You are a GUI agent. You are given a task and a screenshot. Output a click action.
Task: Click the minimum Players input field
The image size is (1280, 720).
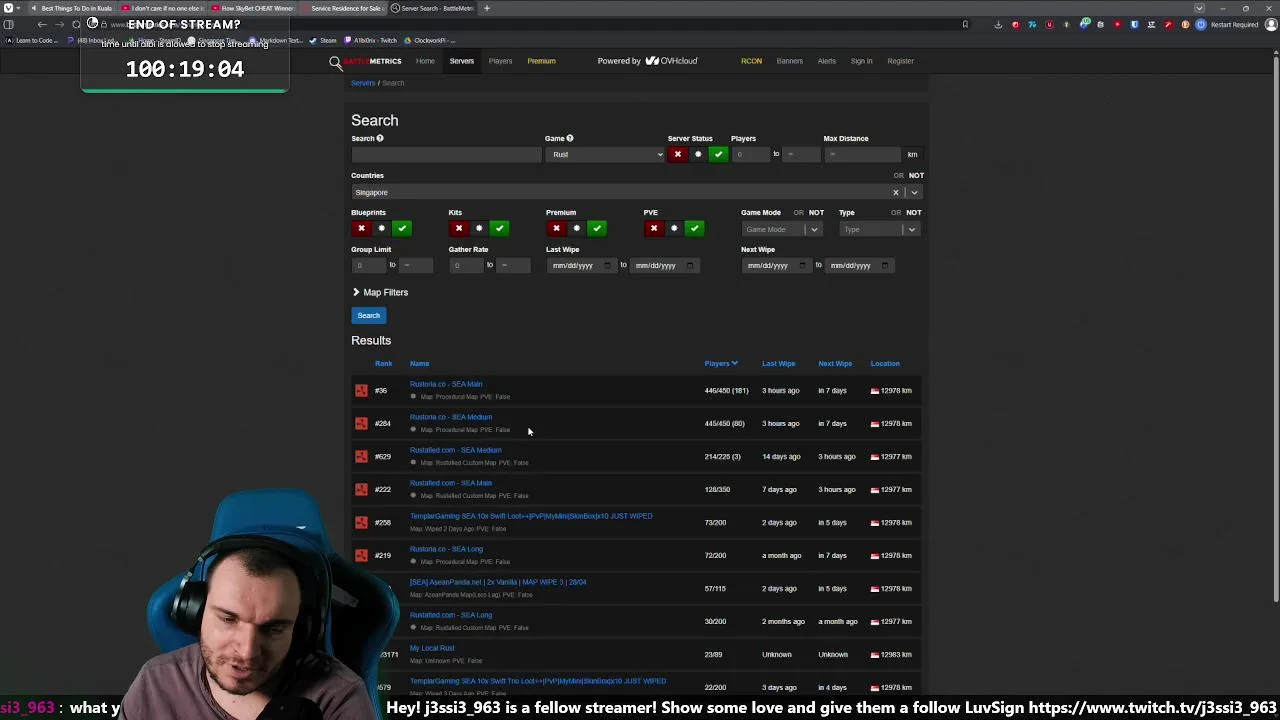tap(751, 154)
